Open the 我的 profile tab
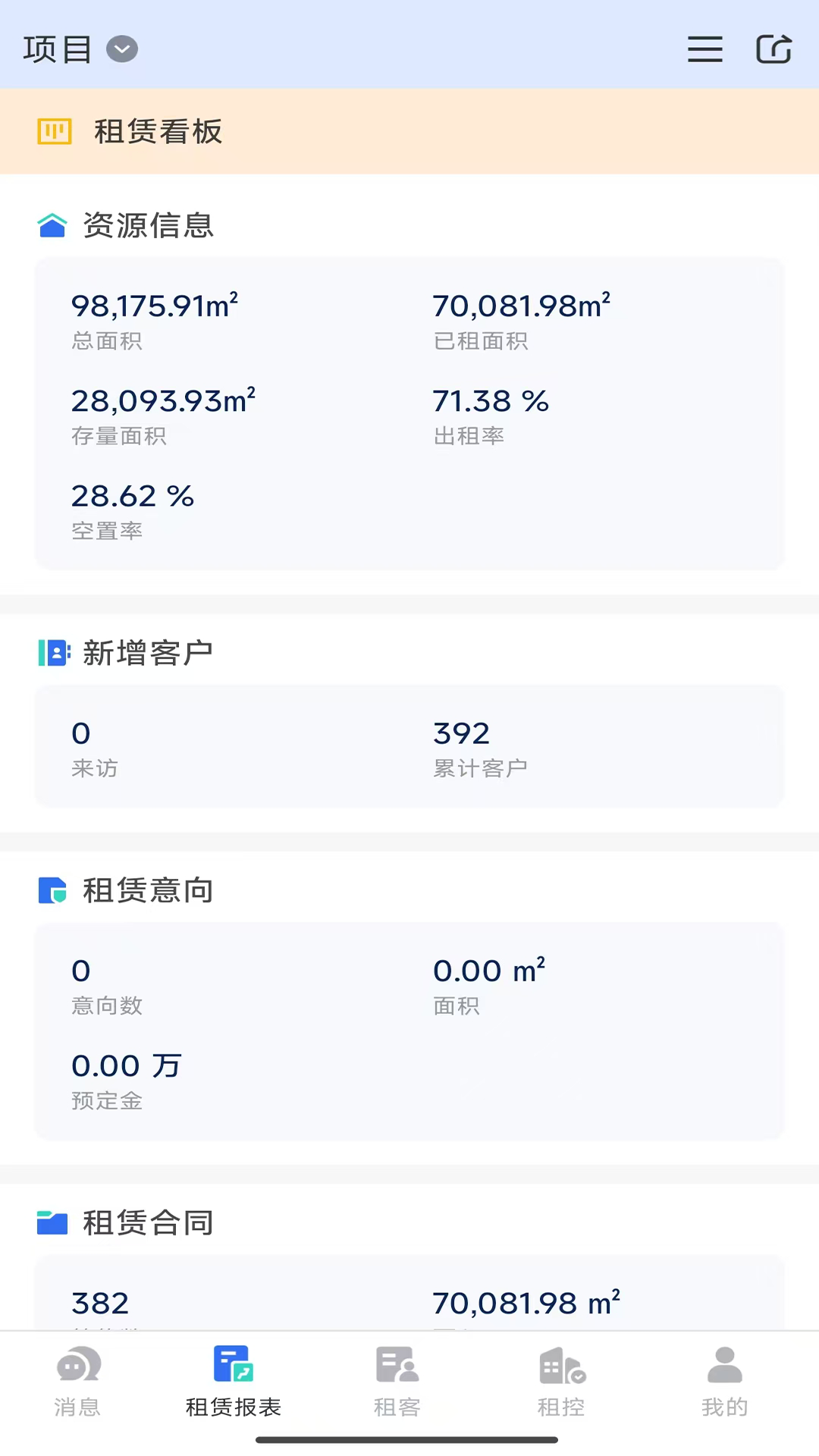Screen dimensions: 819x1456 coord(724,1381)
